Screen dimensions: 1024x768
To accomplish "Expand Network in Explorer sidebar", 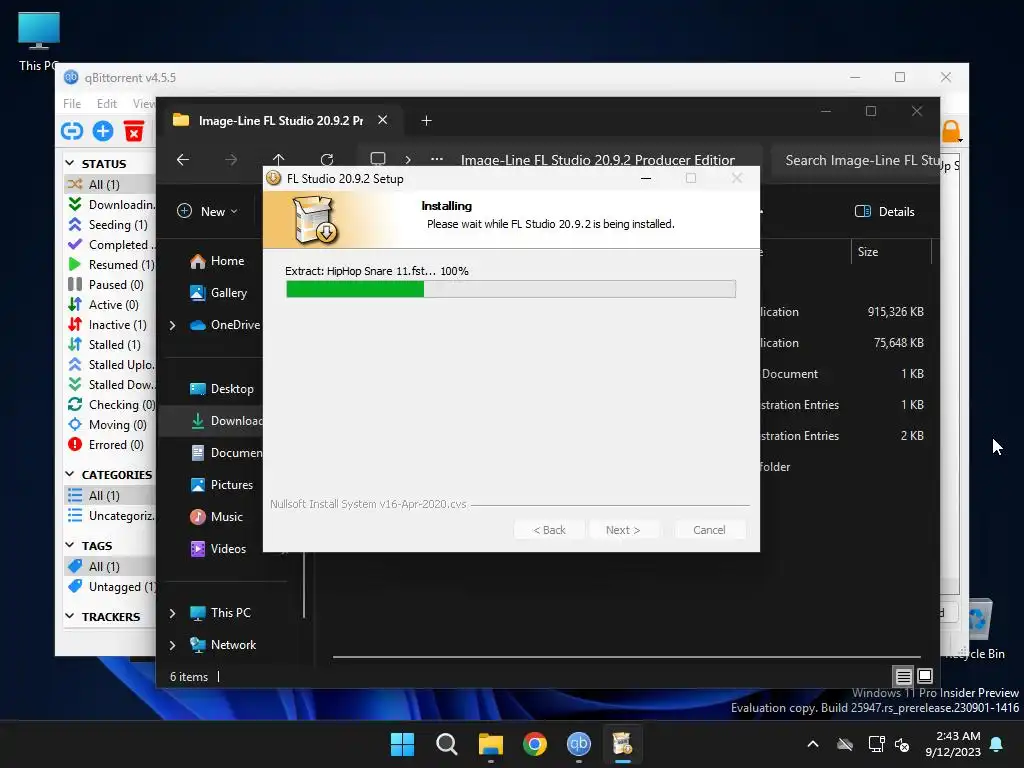I will click(x=172, y=645).
